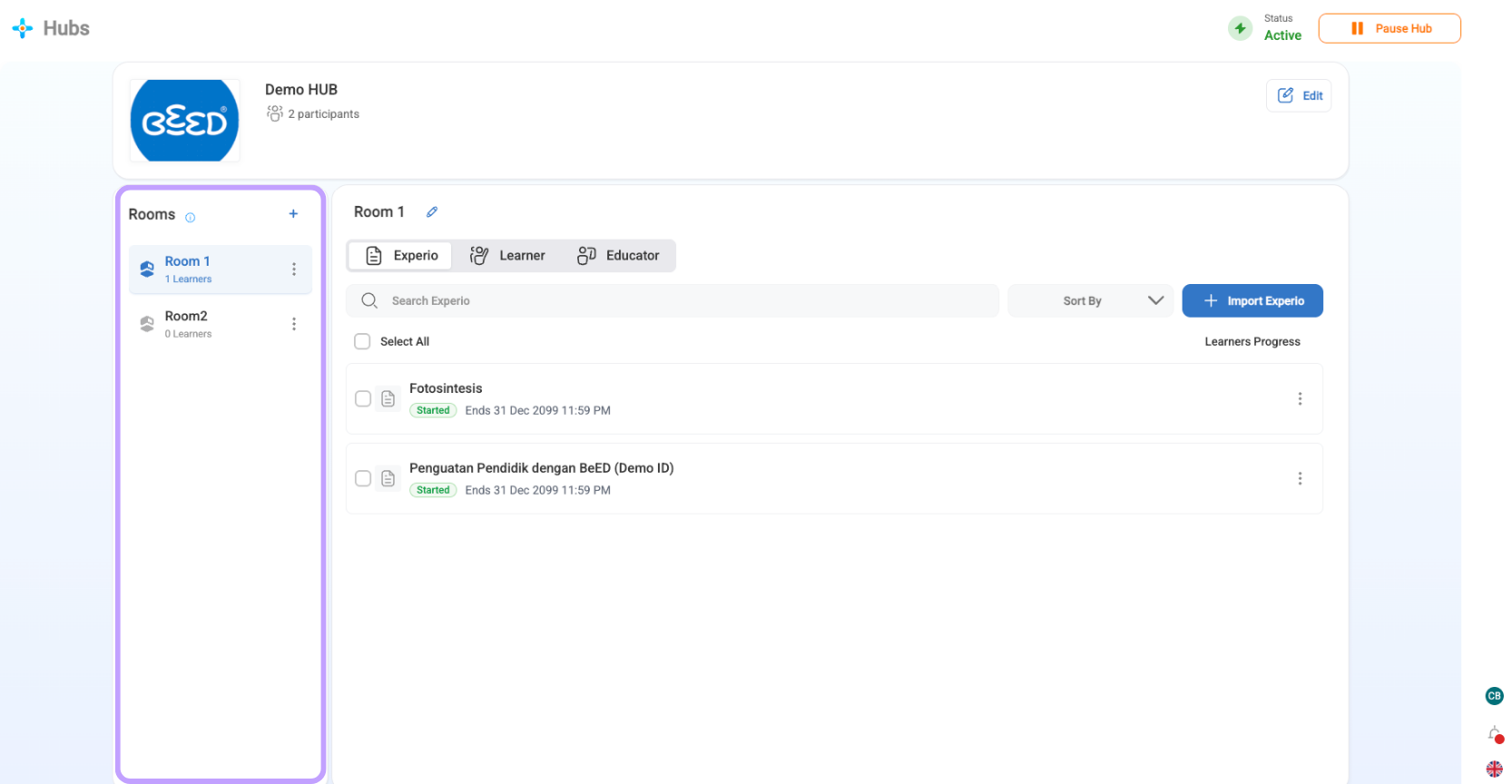Click the Penguatan Pendidik document icon
1512x784 pixels.
coord(388,478)
